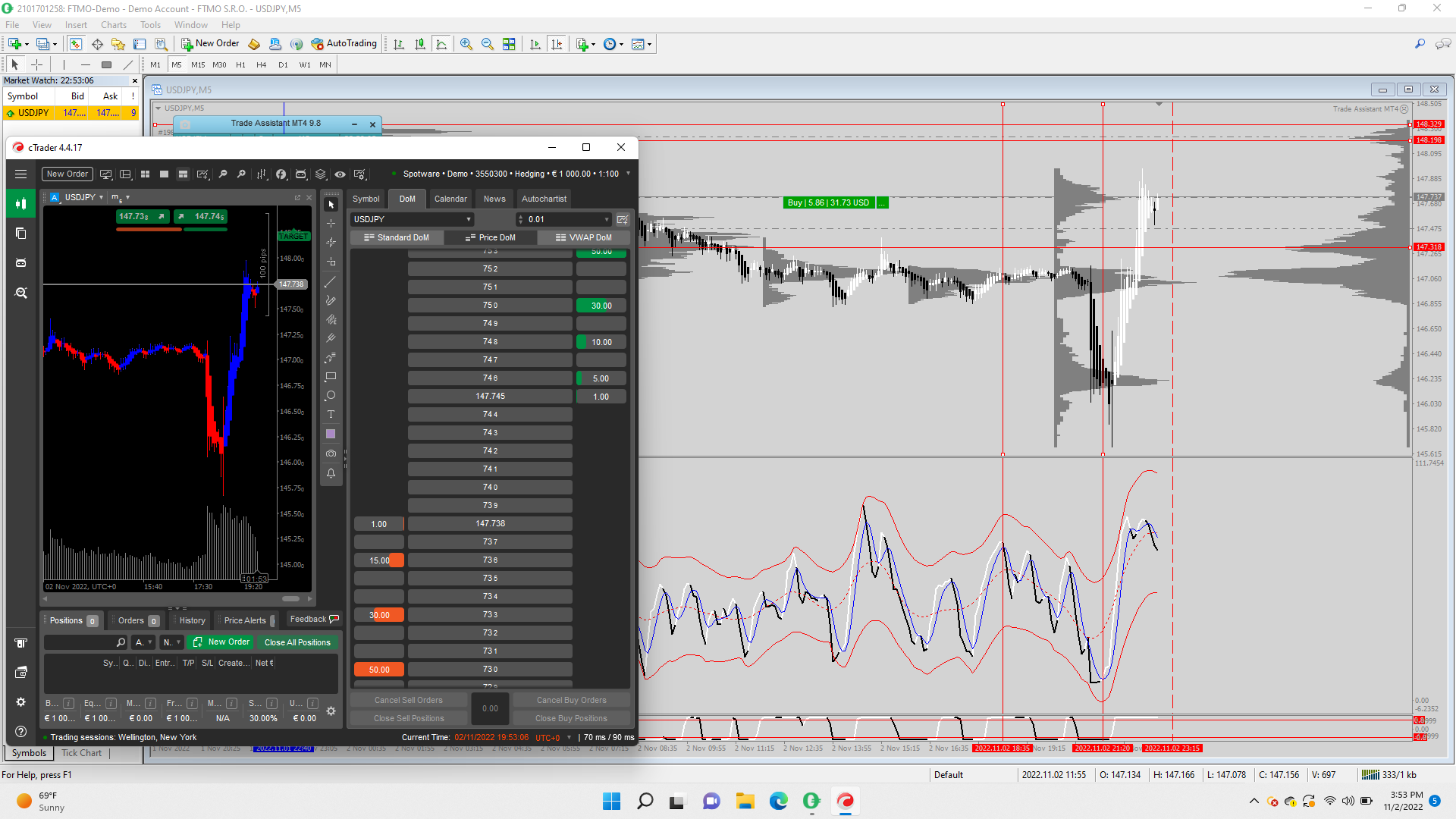The width and height of the screenshot is (1456, 819).
Task: Expand the USDJPY symbol dropdown in DoM
Action: 469,220
